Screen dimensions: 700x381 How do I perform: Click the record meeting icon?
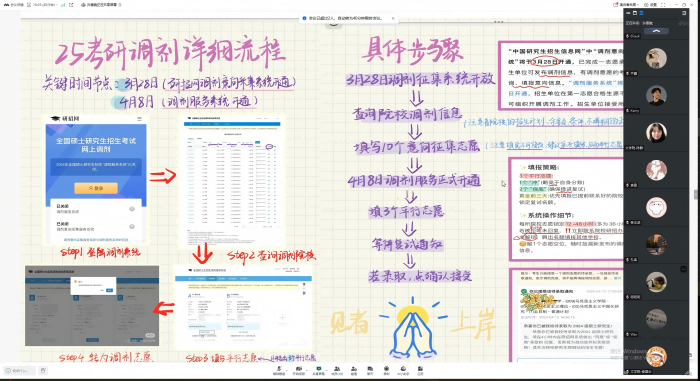[x=387, y=370]
